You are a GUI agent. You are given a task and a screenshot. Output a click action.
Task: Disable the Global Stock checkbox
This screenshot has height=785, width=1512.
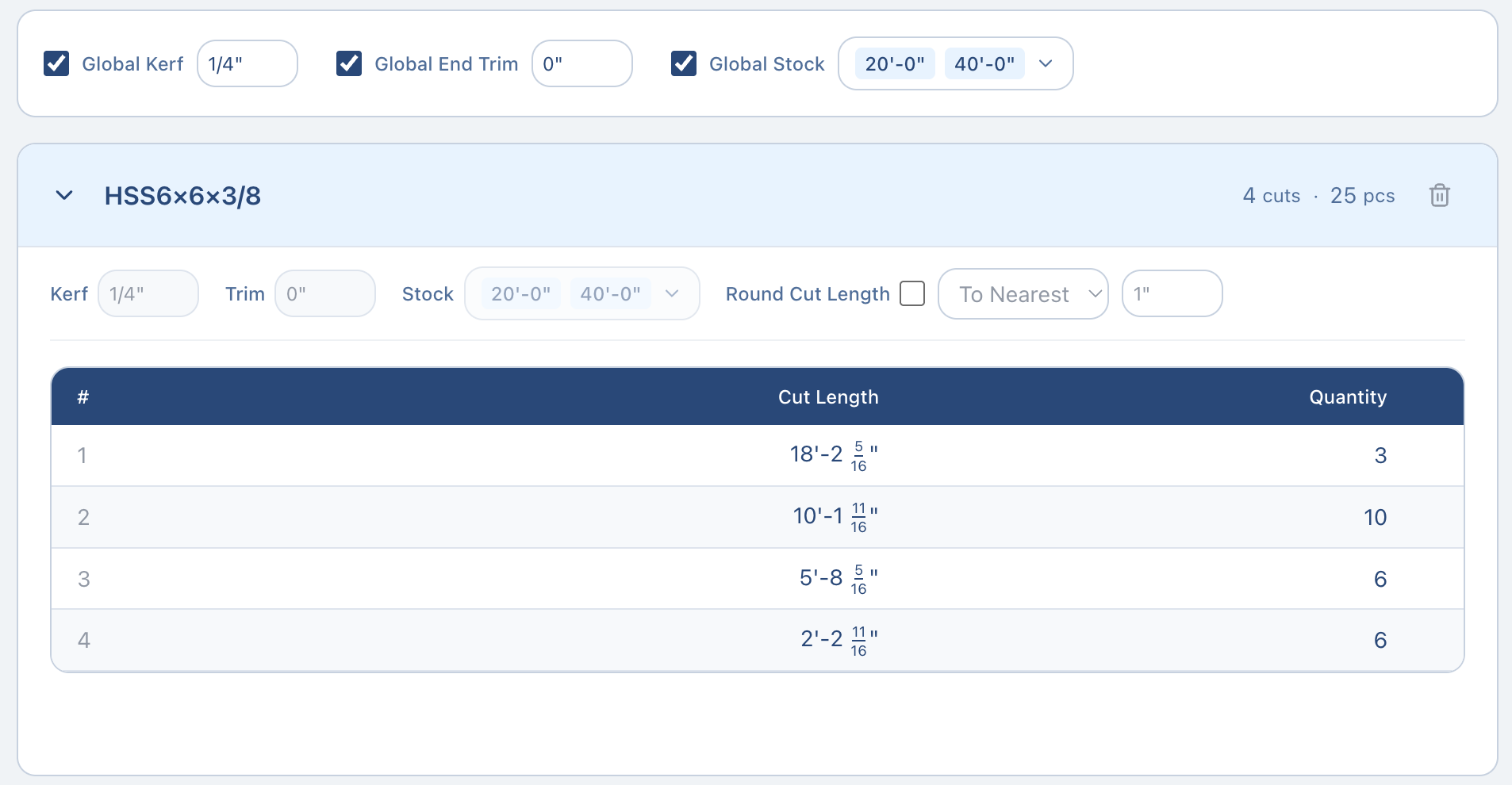coord(684,63)
